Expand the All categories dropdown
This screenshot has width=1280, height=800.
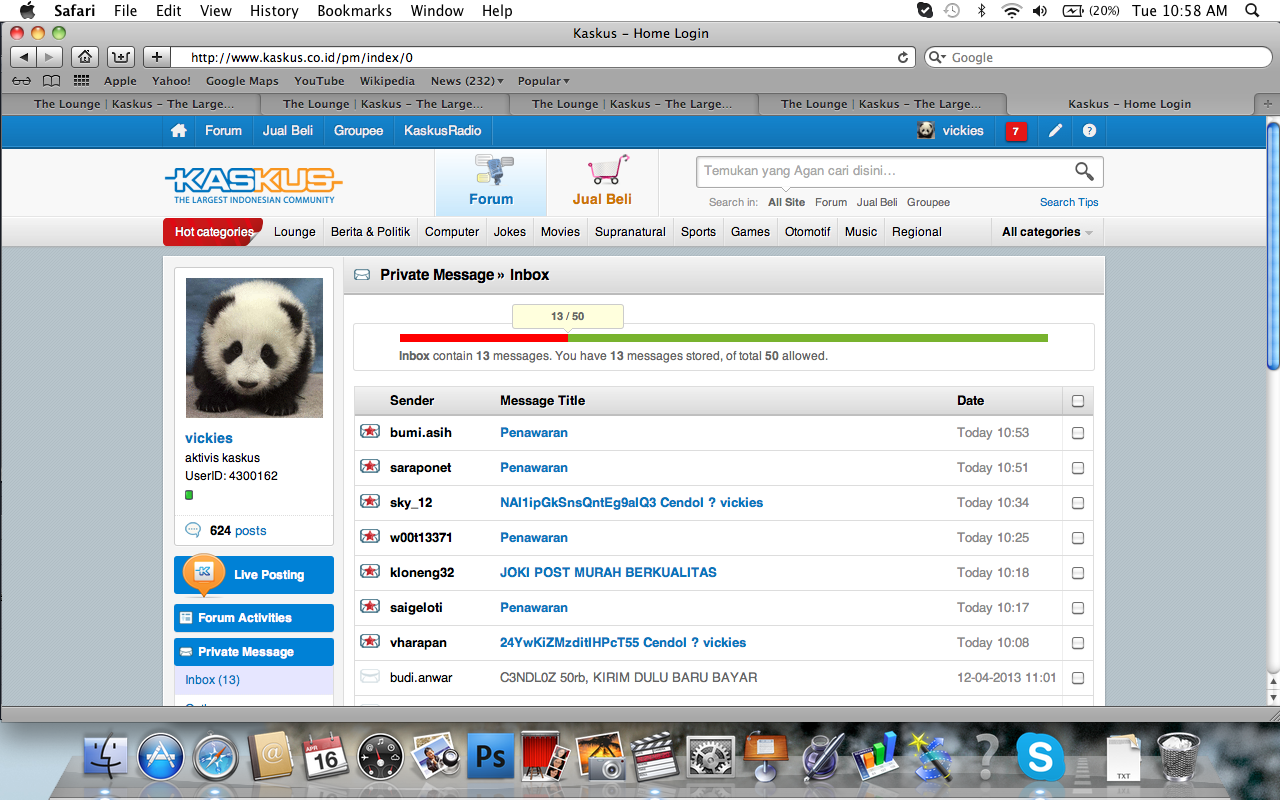pyautogui.click(x=1047, y=232)
